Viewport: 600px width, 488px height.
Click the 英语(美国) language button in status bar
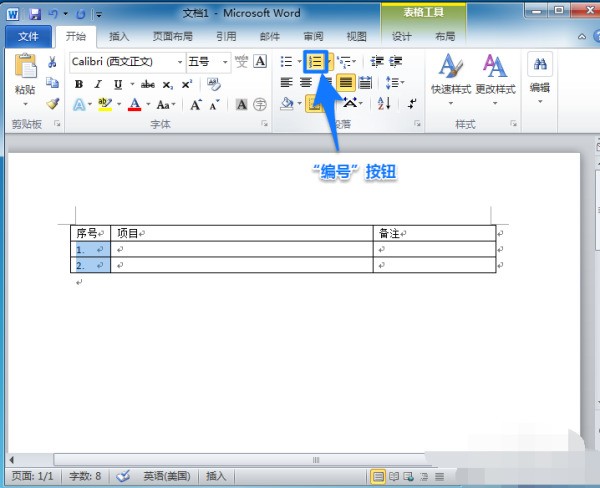[x=167, y=476]
